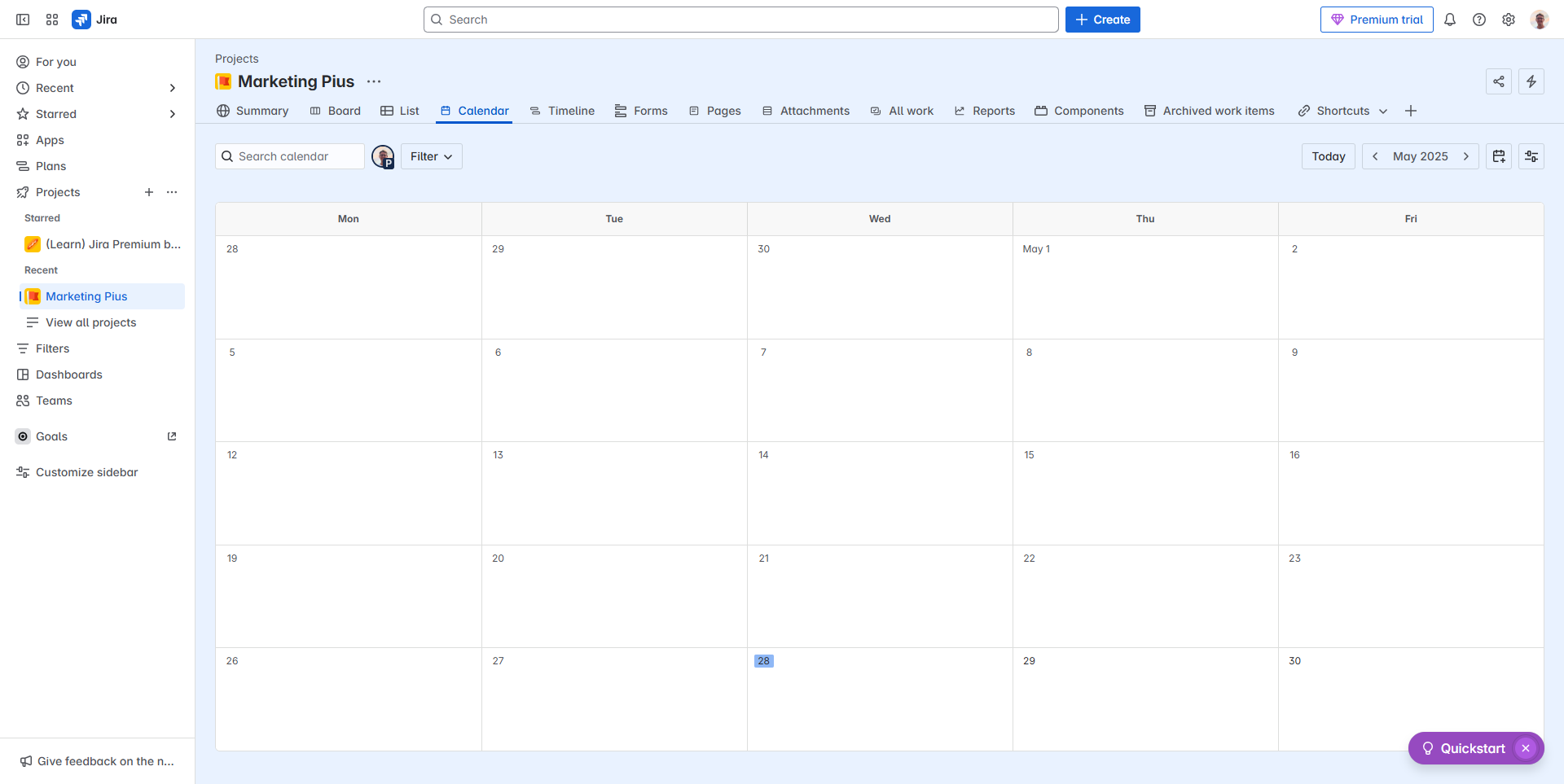
Task: Open (Learn) Jira Premium starred project
Action: tap(102, 244)
